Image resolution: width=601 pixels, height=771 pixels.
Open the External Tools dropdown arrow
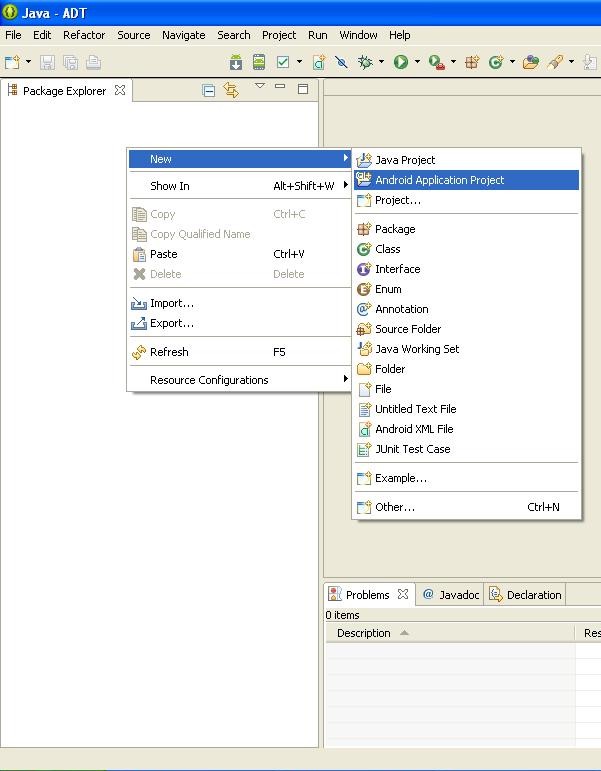click(453, 62)
